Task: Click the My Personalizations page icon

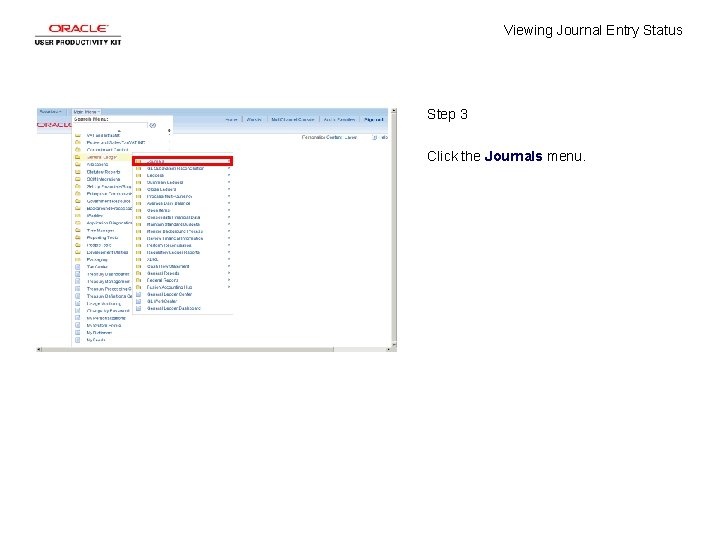Action: tap(78, 318)
